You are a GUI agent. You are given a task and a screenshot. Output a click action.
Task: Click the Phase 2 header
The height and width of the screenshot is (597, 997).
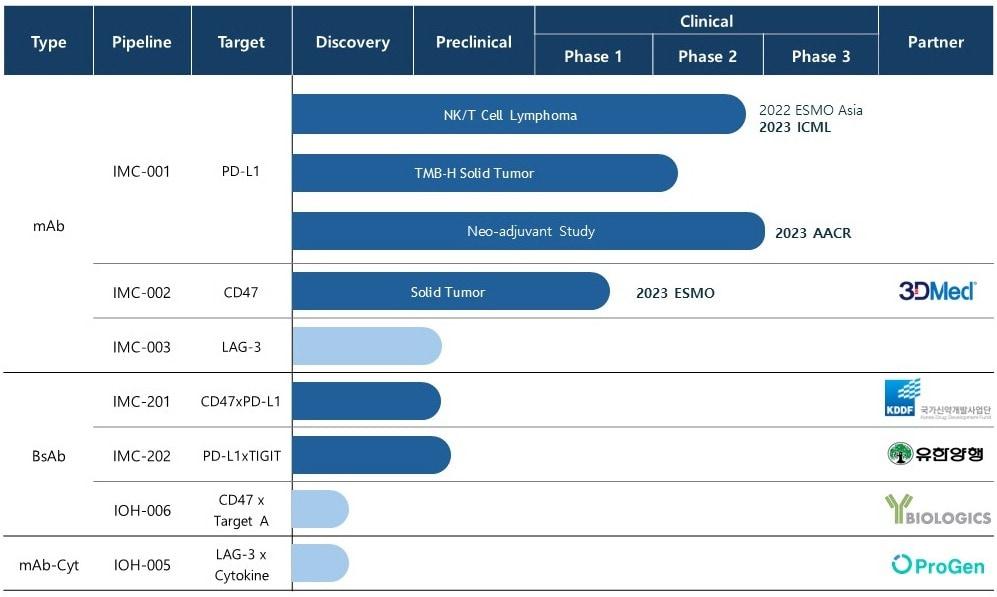point(707,56)
